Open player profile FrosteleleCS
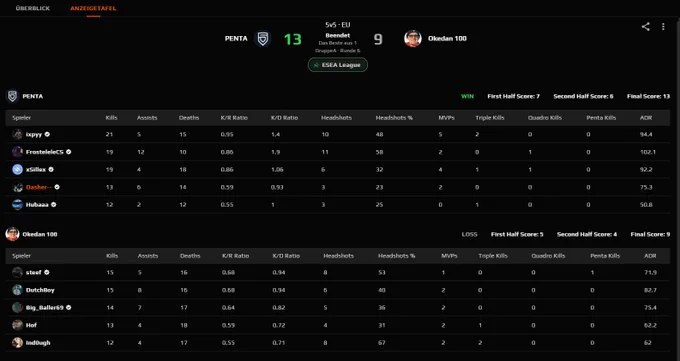680x361 pixels. [45, 152]
